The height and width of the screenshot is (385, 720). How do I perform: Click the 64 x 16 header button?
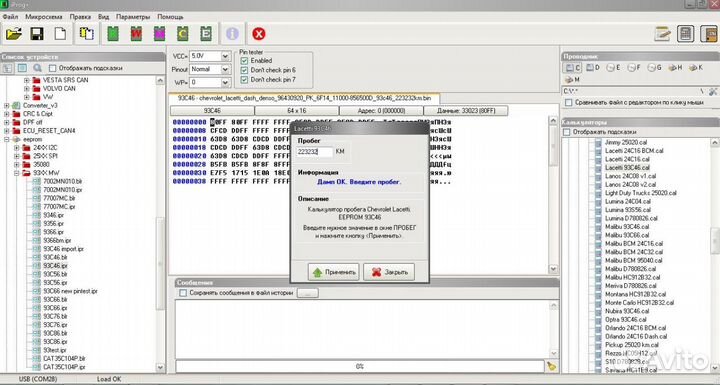[297, 111]
